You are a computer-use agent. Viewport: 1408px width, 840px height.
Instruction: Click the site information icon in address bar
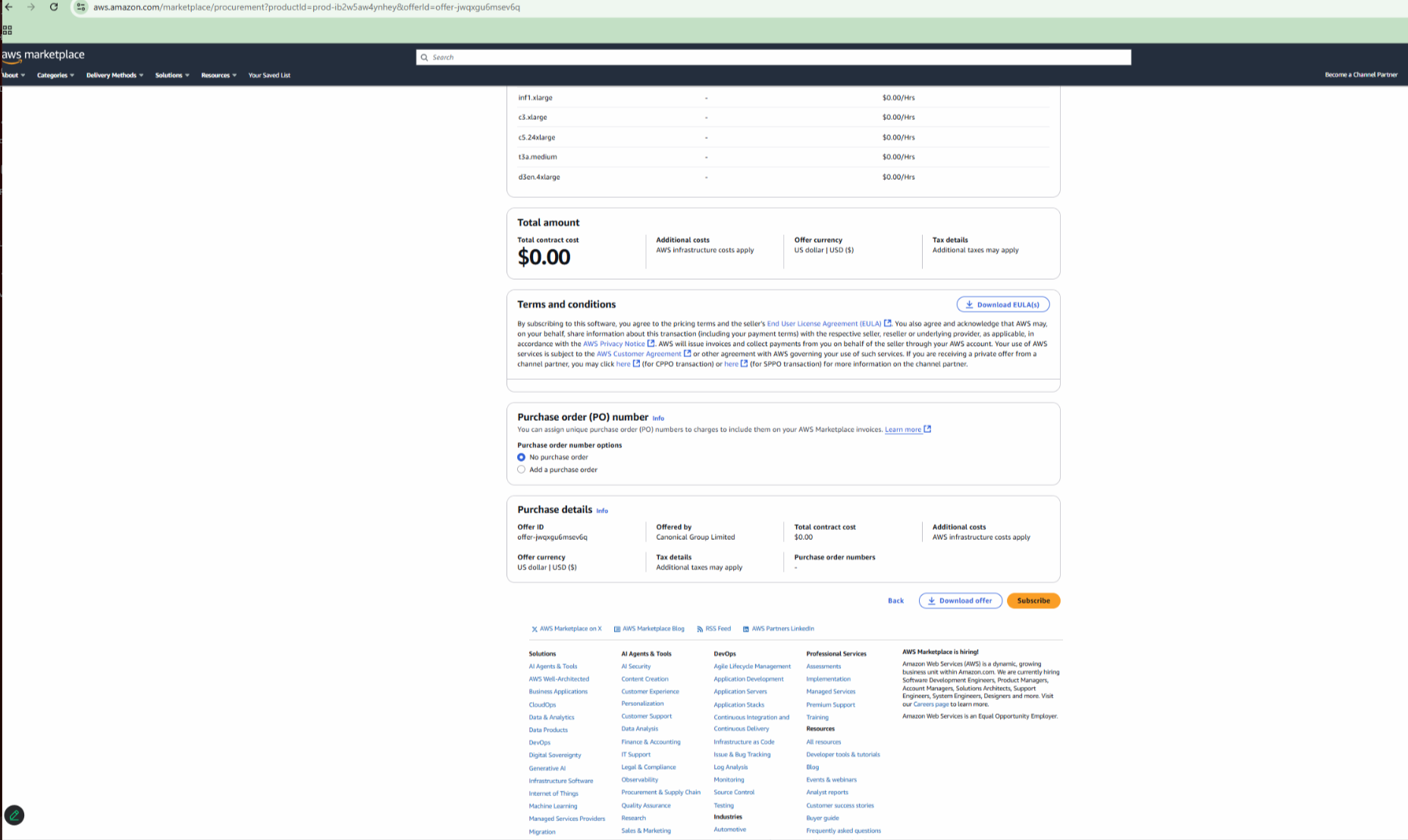(x=80, y=7)
